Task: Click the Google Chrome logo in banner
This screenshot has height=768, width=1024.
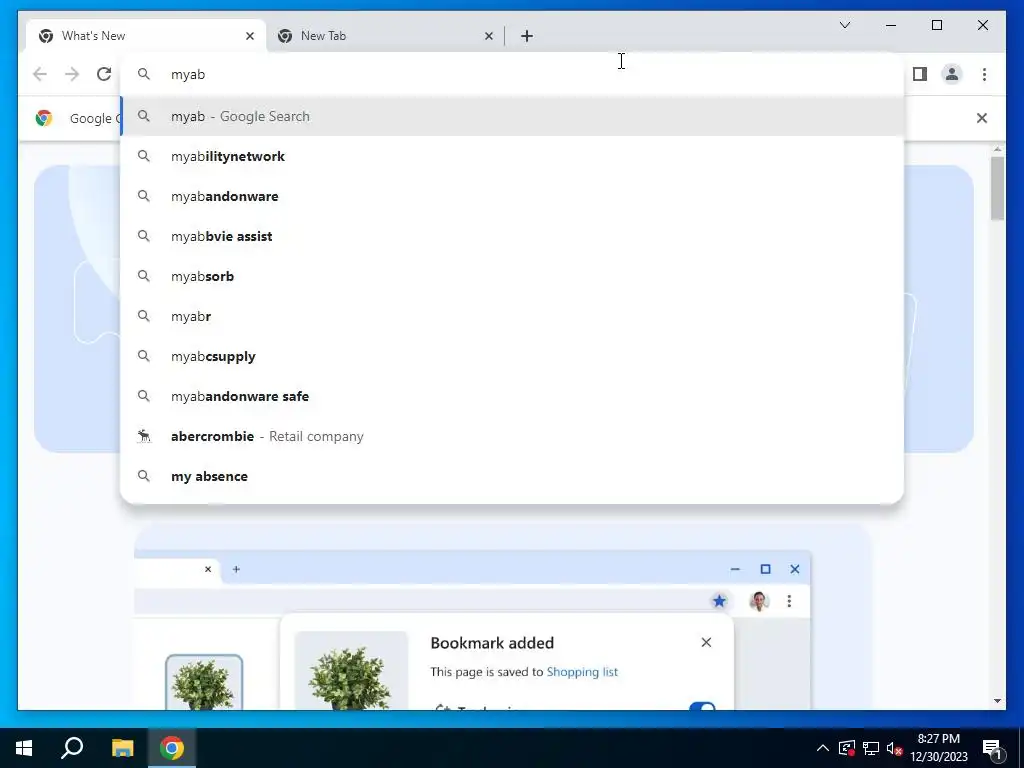Action: click(44, 118)
